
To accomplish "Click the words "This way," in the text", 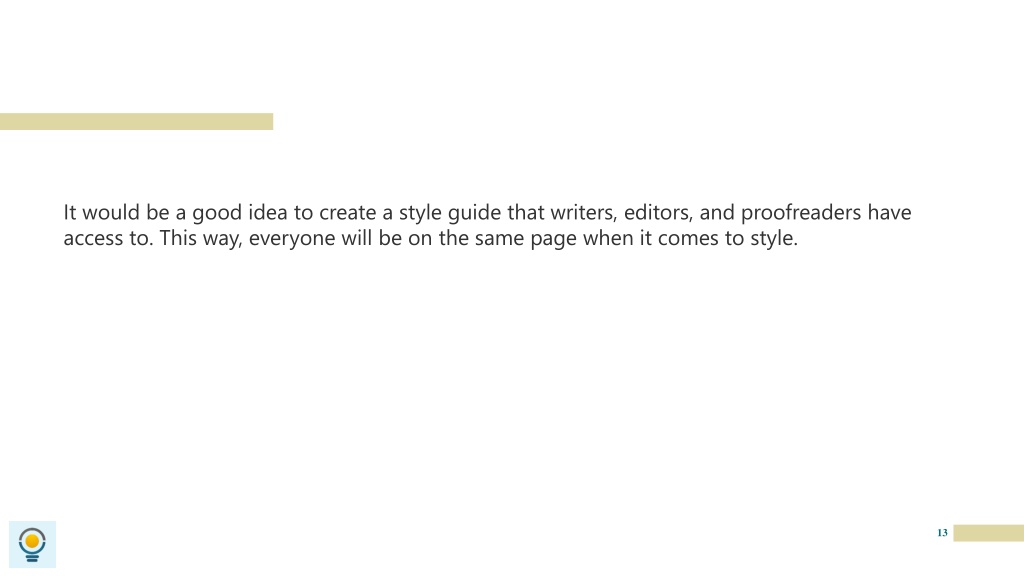I will pos(201,238).
